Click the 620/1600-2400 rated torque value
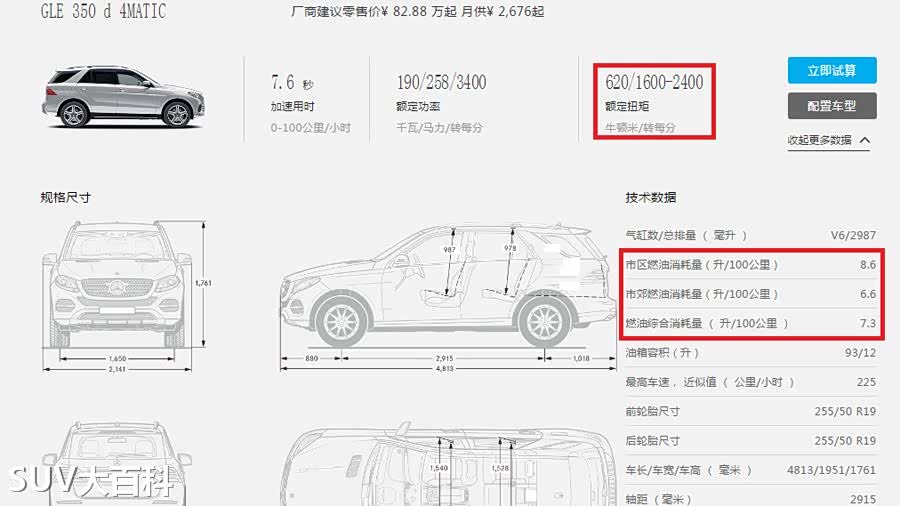The image size is (900, 506). (x=654, y=82)
